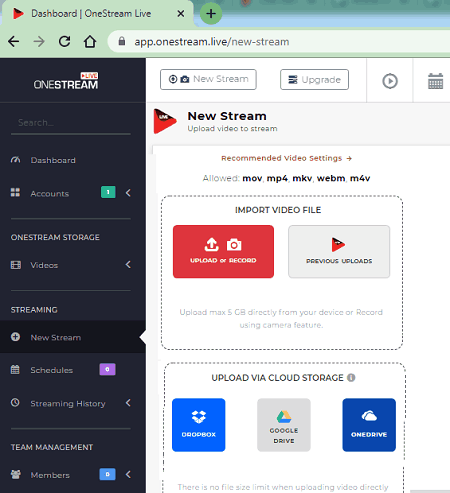The height and width of the screenshot is (493, 450).
Task: Click the address bar URL
Action: (x=212, y=42)
